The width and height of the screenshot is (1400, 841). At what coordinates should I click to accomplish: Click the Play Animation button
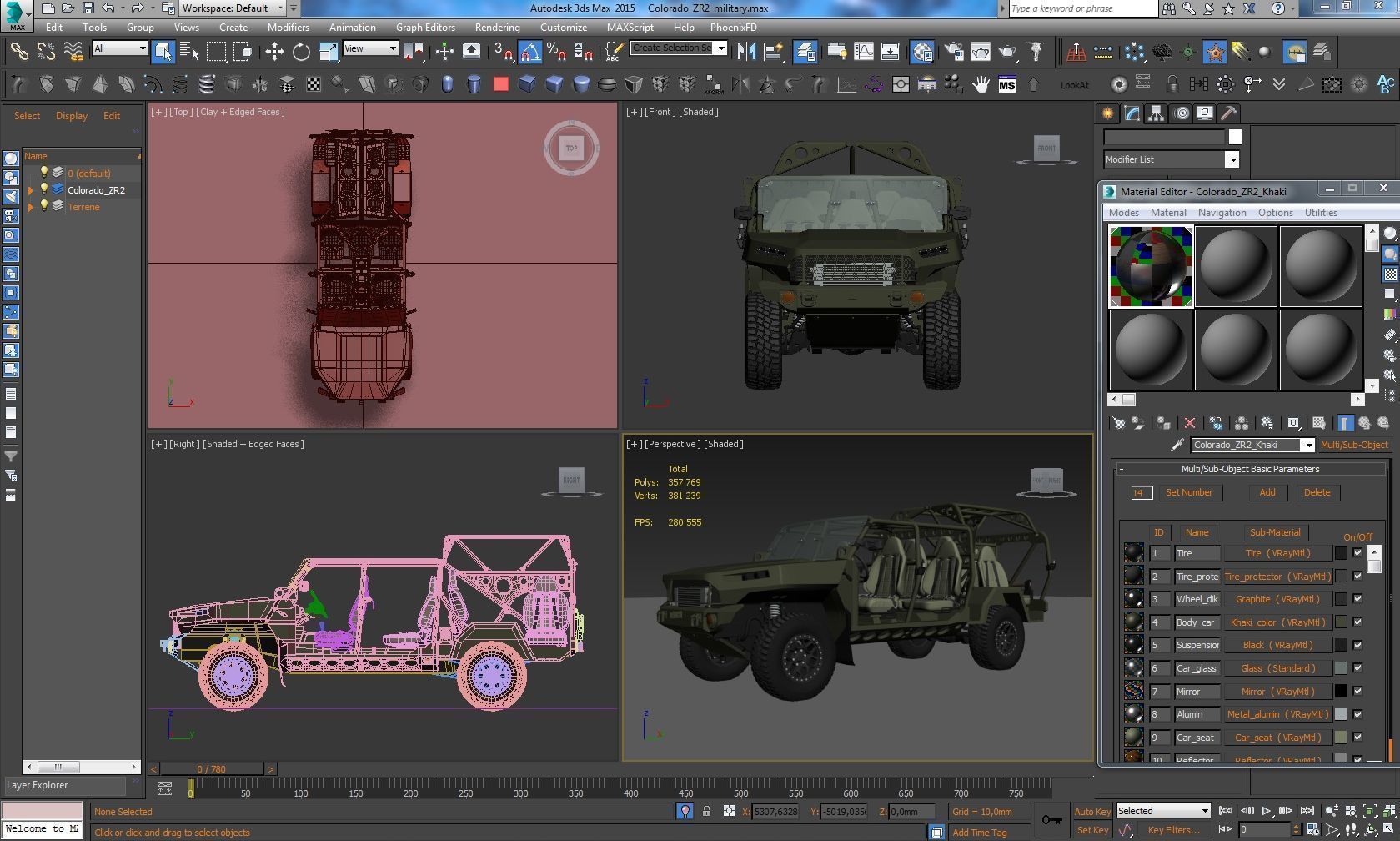click(x=1267, y=811)
